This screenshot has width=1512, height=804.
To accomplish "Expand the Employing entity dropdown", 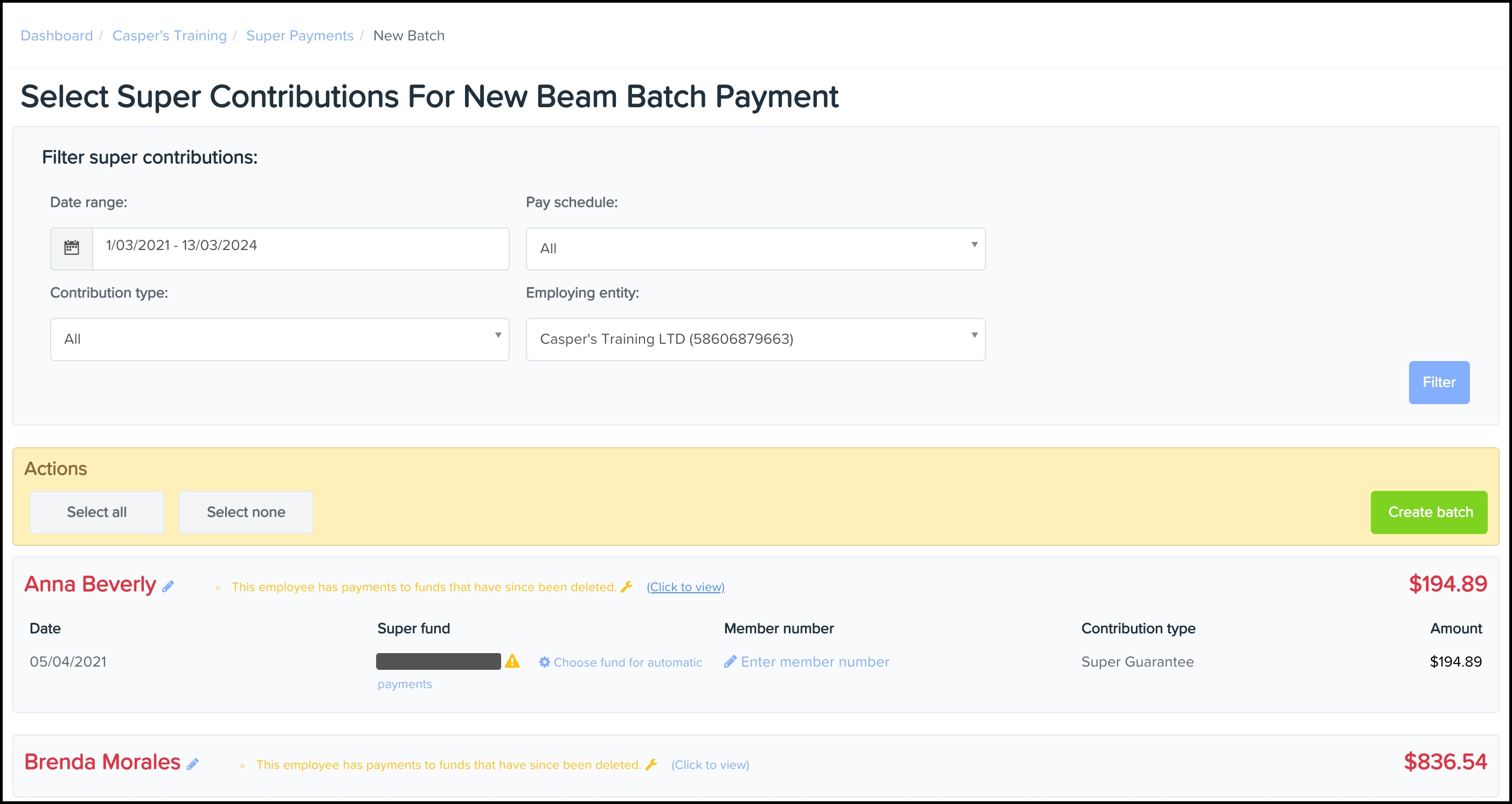I will tap(755, 339).
